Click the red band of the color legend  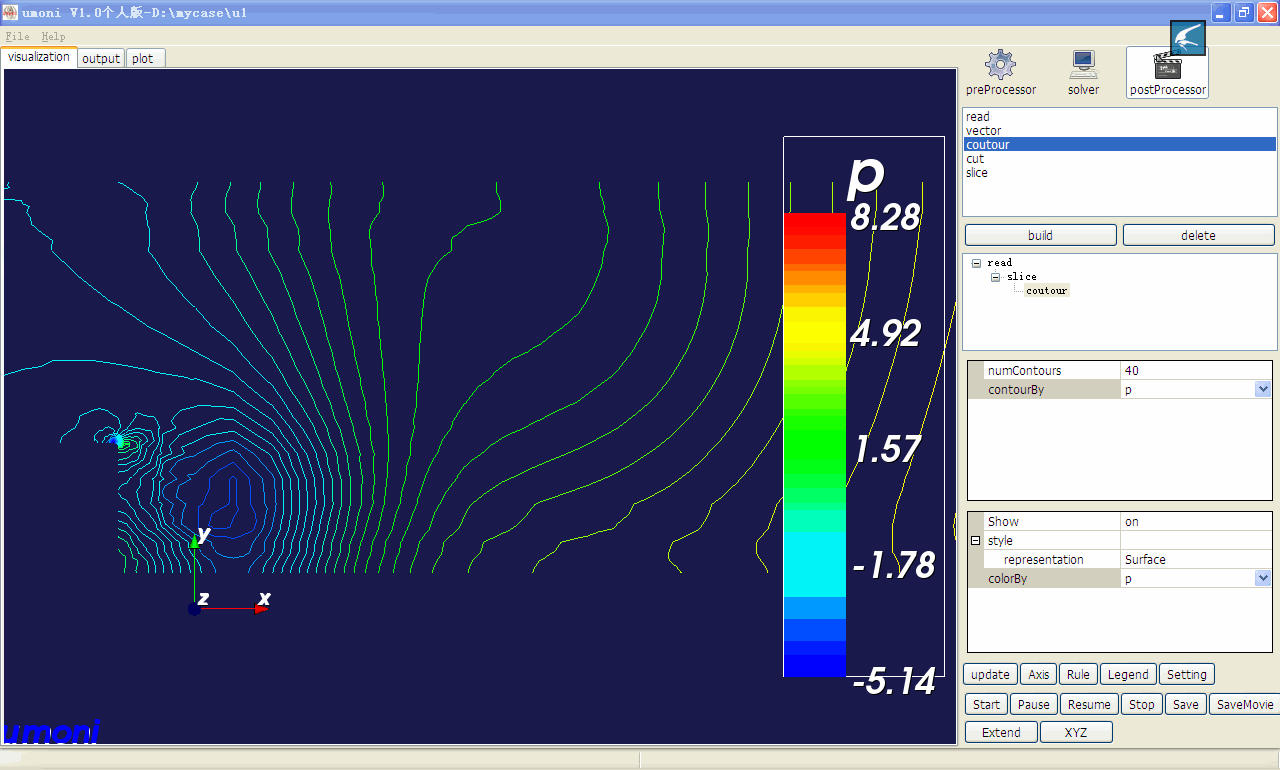[814, 228]
